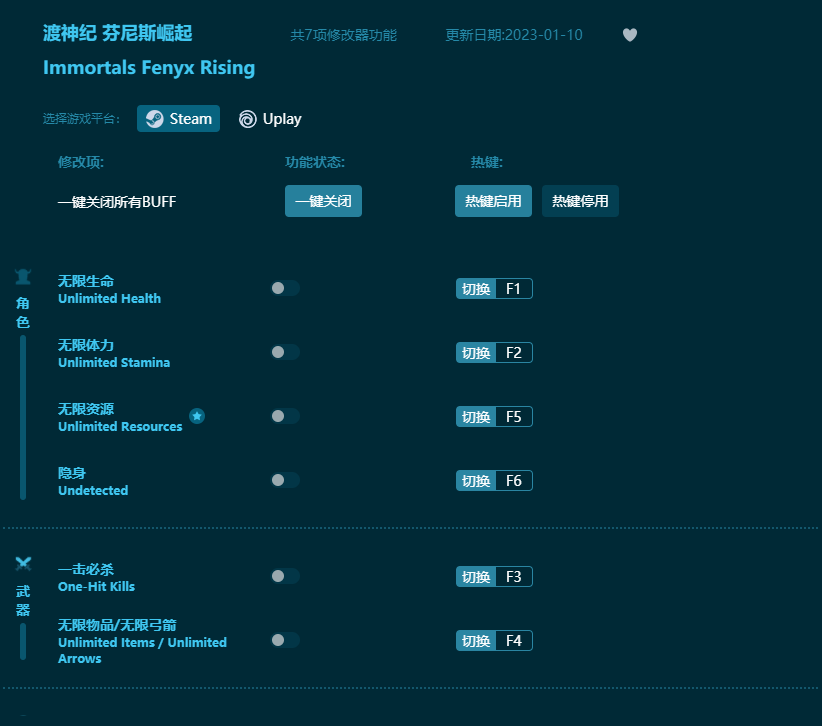Click the 无限物品/无限弓箭 label
822x726 pixels.
pyautogui.click(x=117, y=625)
